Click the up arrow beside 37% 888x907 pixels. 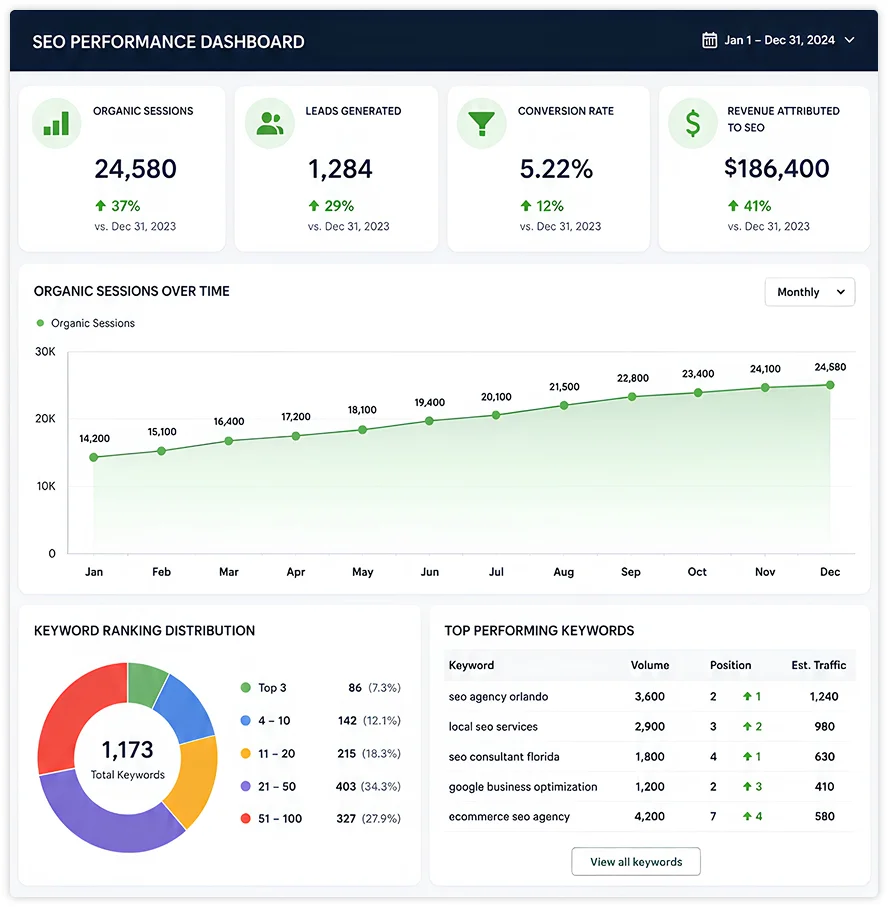pyautogui.click(x=101, y=205)
